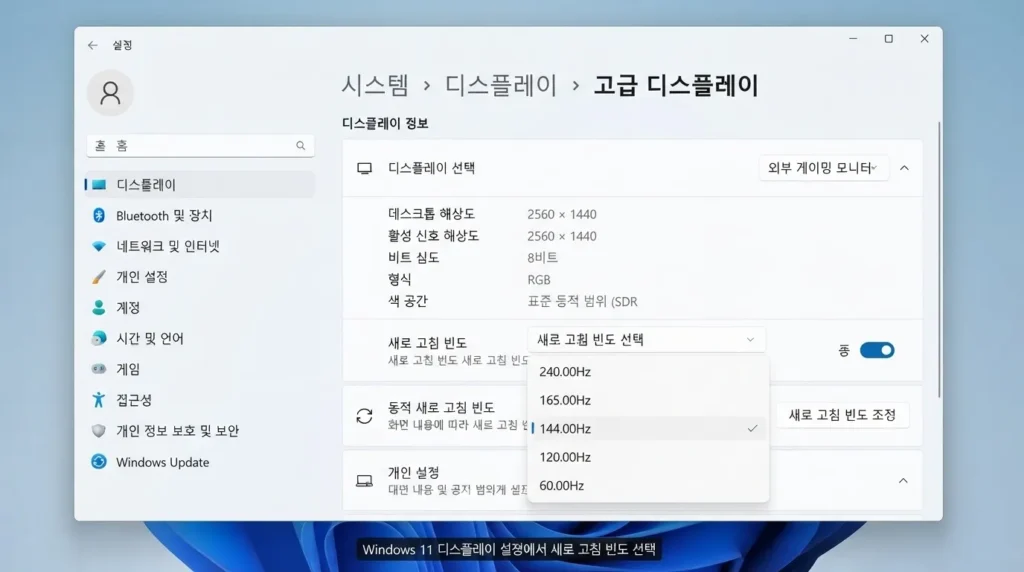Open 게임 settings page
The image size is (1024, 572).
click(200, 369)
